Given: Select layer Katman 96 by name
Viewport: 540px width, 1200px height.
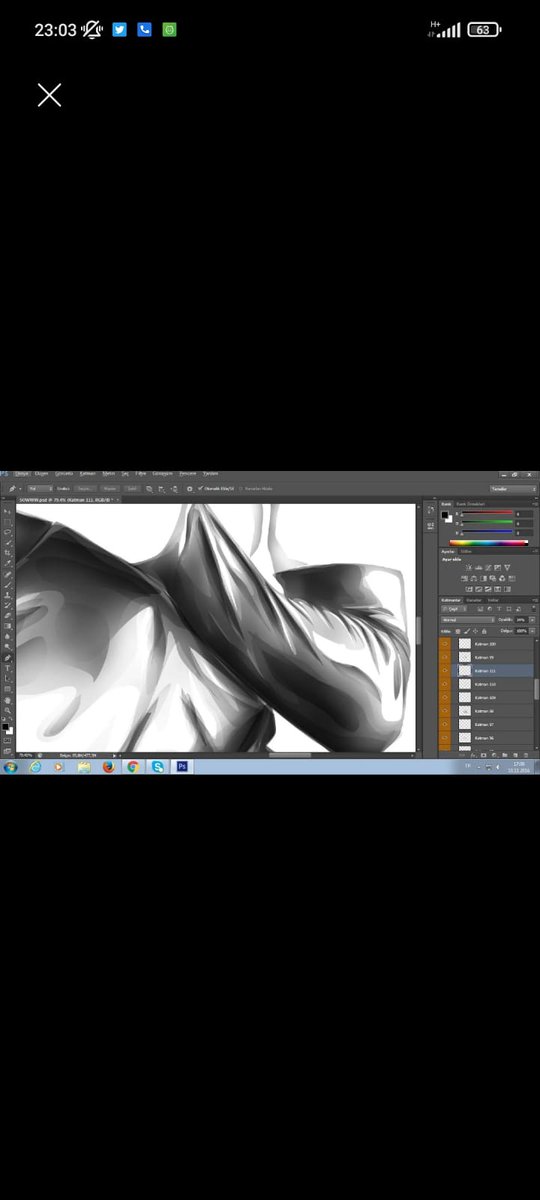Looking at the screenshot, I should click(482, 738).
